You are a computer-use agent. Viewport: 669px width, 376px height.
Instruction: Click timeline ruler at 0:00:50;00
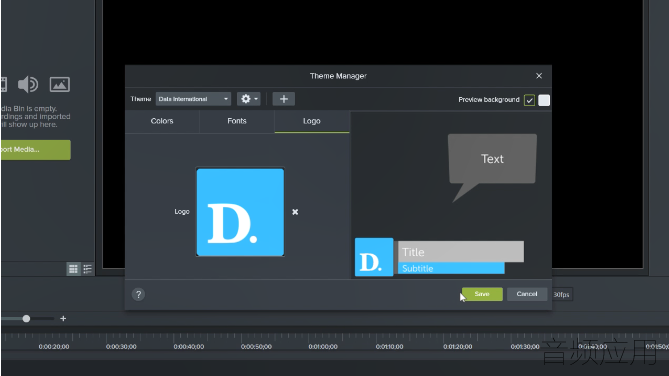(x=256, y=347)
